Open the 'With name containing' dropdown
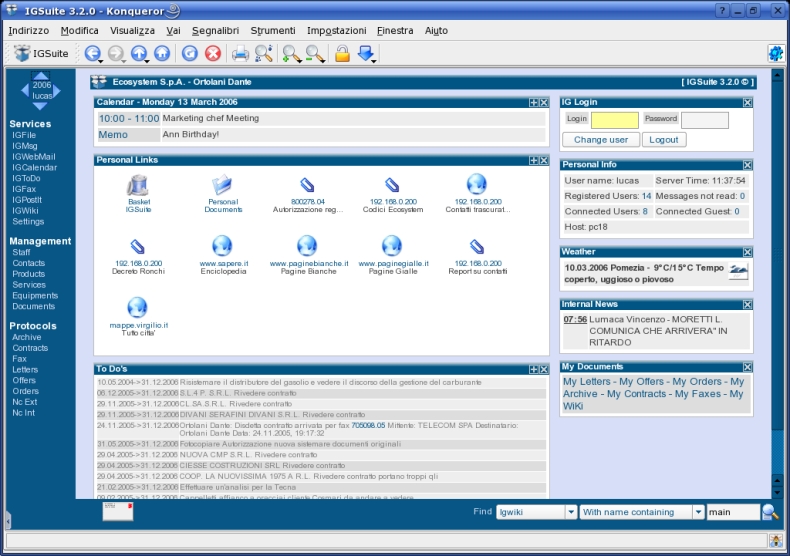790x556 pixels. [641, 512]
